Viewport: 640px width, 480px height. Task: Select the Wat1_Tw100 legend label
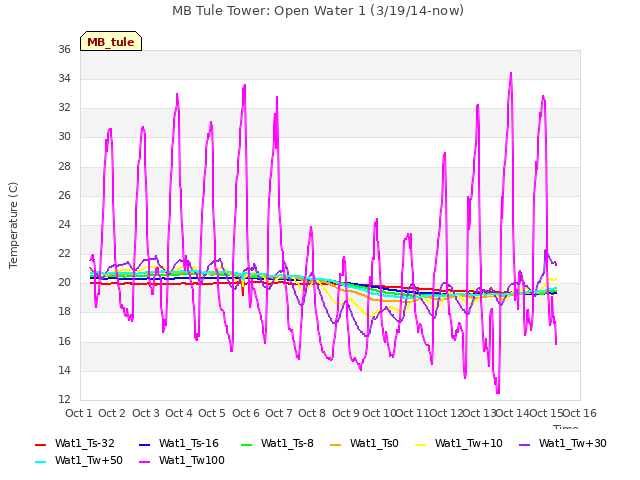[192, 461]
